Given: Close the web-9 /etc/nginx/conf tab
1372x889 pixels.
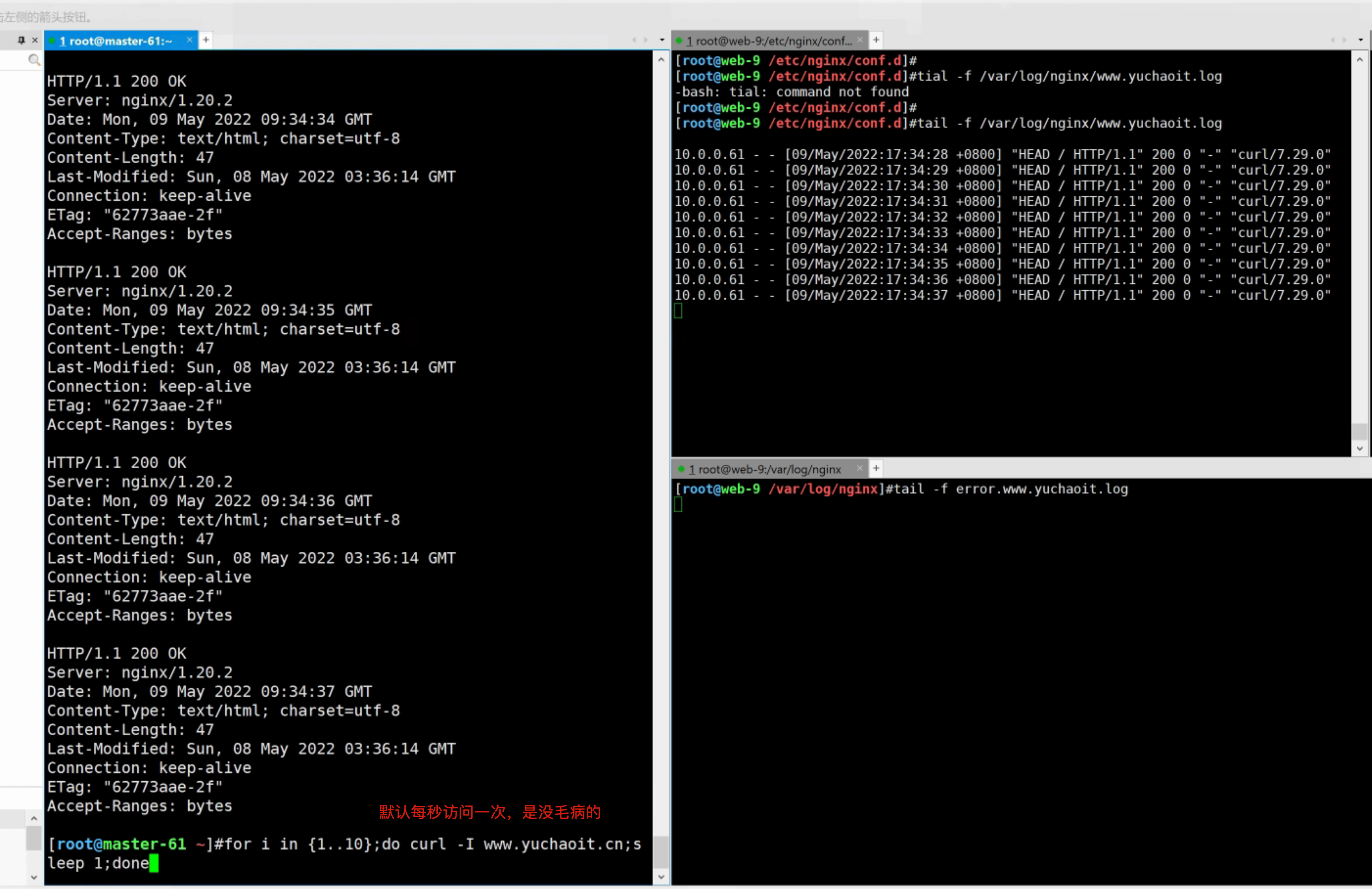Looking at the screenshot, I should click(x=859, y=40).
